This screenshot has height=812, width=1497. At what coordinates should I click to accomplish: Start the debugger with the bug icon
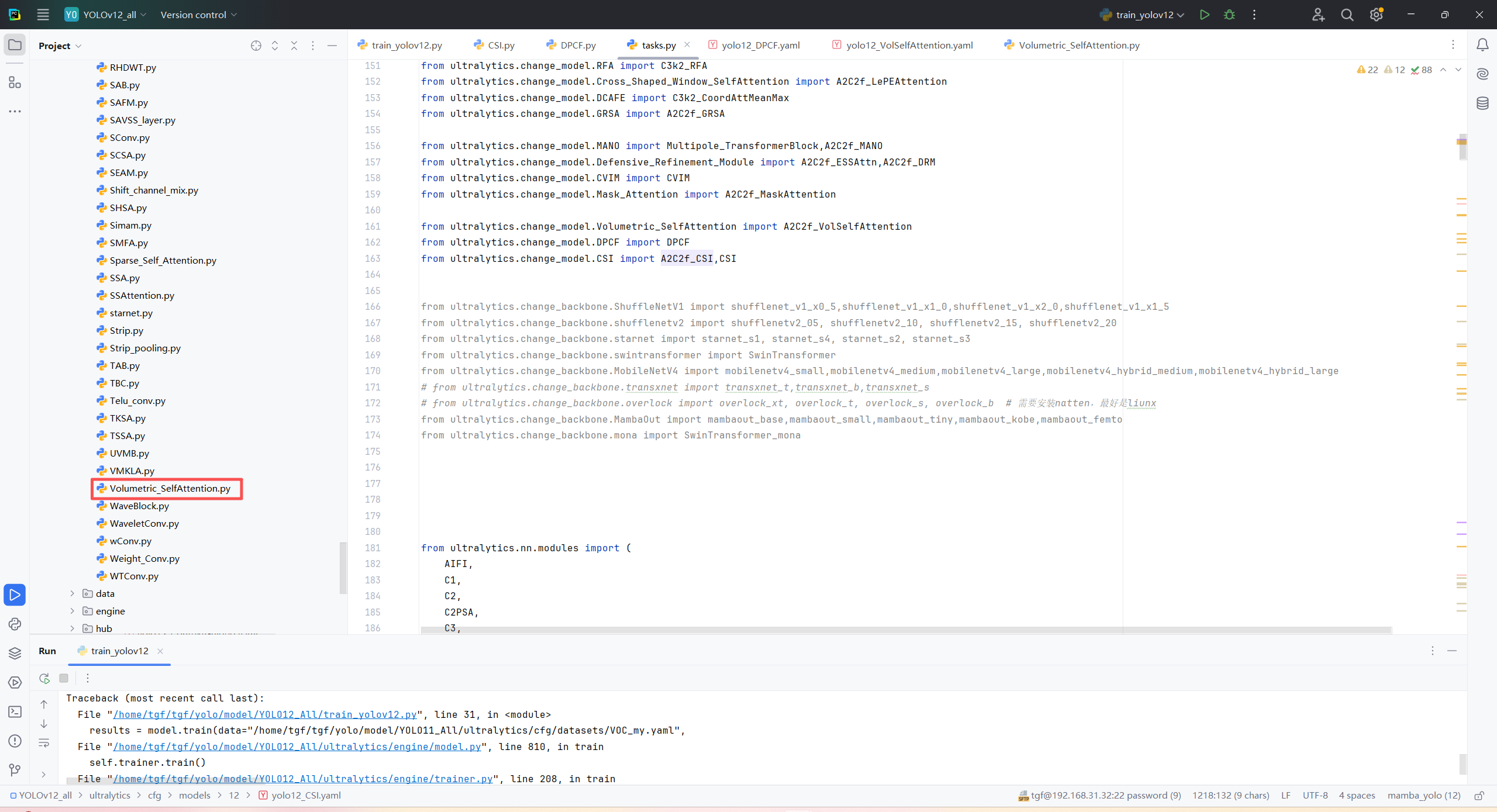tap(1229, 15)
